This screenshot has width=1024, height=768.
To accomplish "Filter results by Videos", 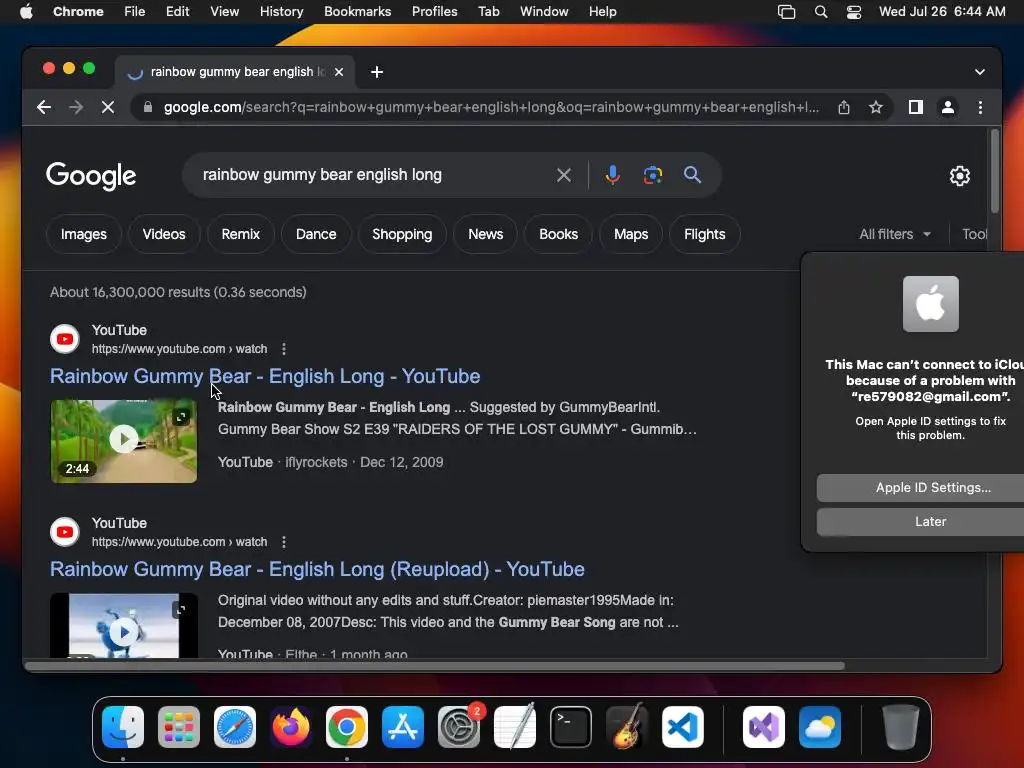I will [164, 234].
